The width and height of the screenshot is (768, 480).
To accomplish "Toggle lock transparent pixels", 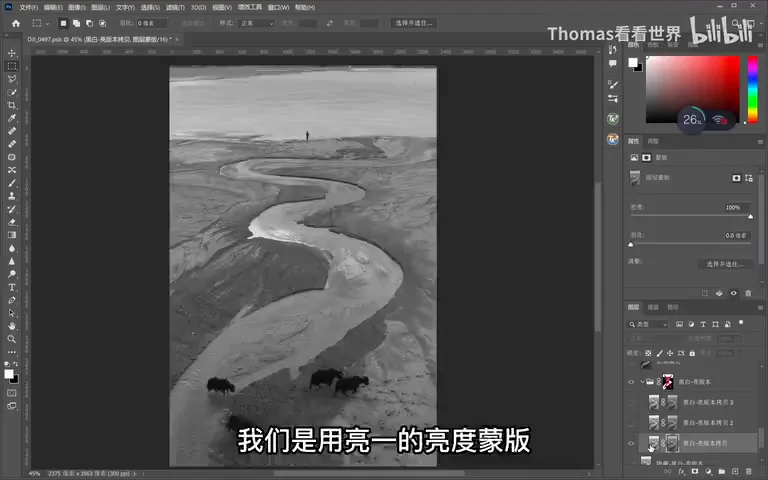I will coord(648,353).
